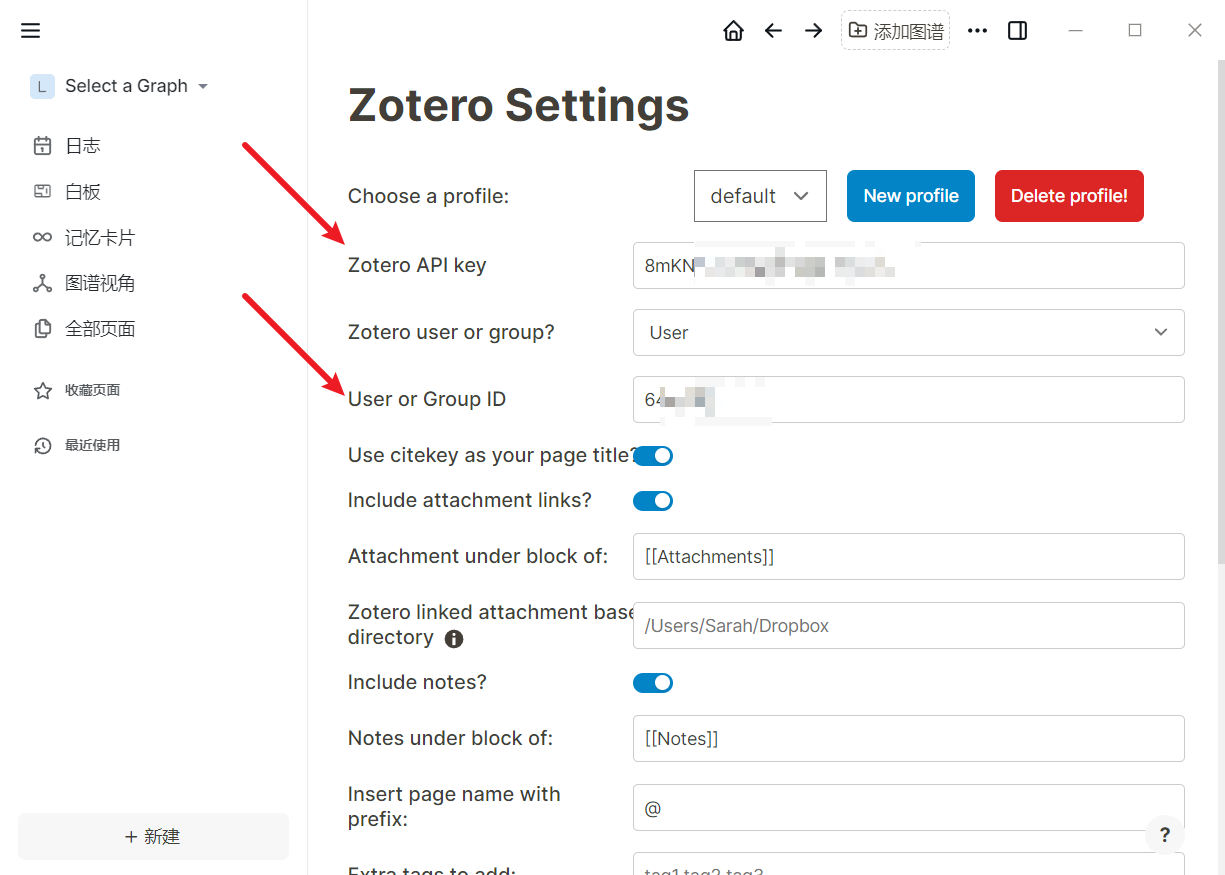The width and height of the screenshot is (1225, 875).
Task: Open the default profile dropdown
Action: point(760,196)
